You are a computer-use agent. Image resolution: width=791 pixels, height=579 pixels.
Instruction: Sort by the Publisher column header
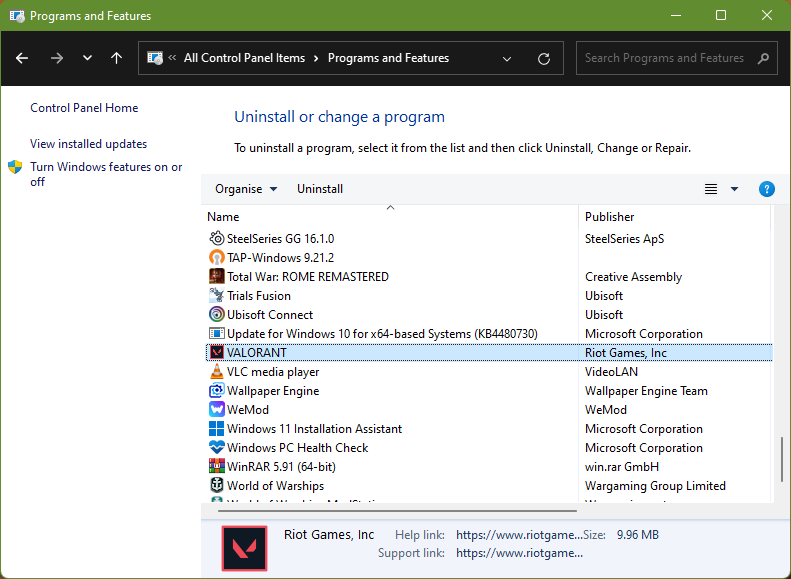pos(674,217)
